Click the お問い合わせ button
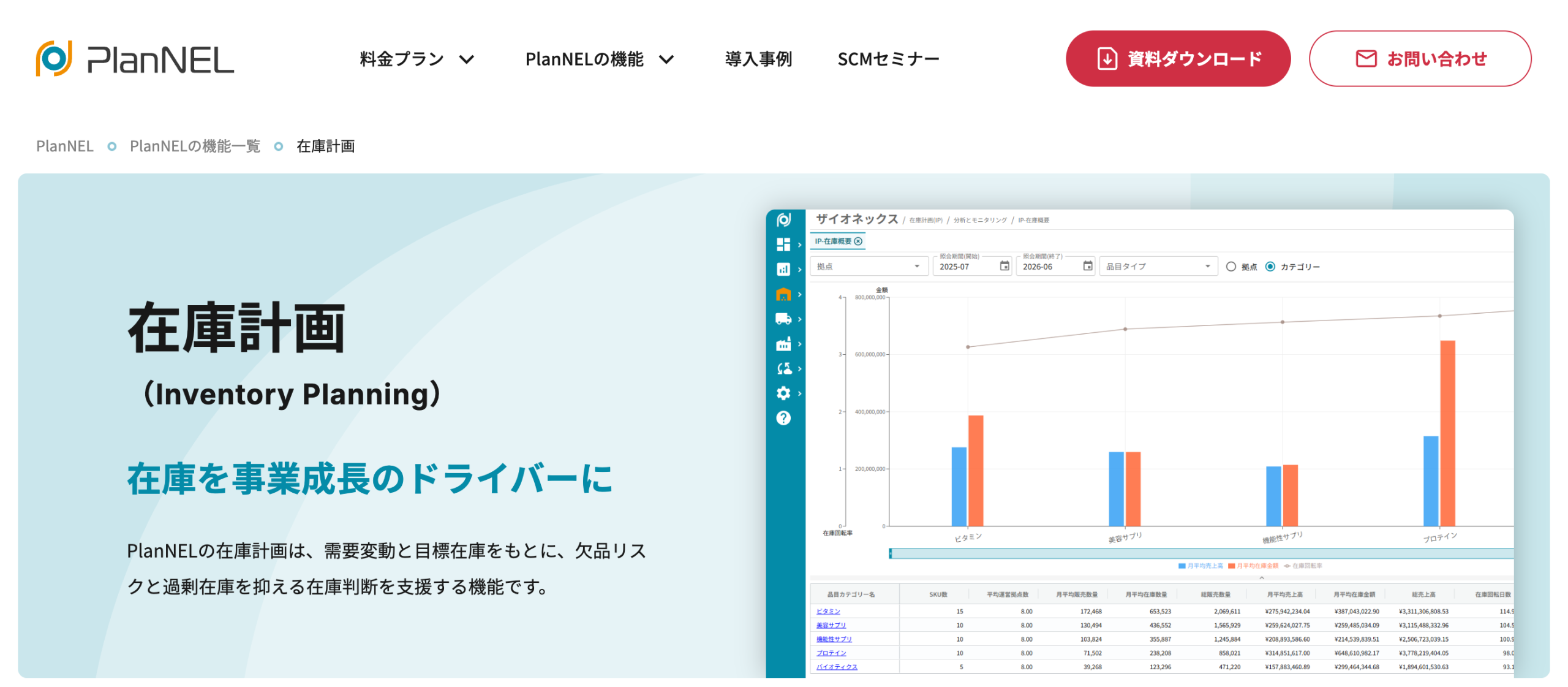The image size is (1568, 687). click(1420, 59)
